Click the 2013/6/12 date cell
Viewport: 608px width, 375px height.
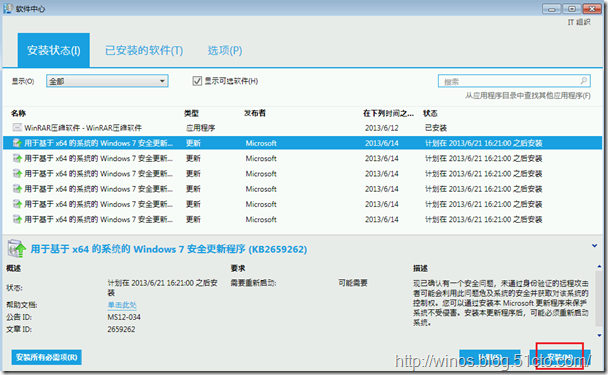(x=382, y=128)
